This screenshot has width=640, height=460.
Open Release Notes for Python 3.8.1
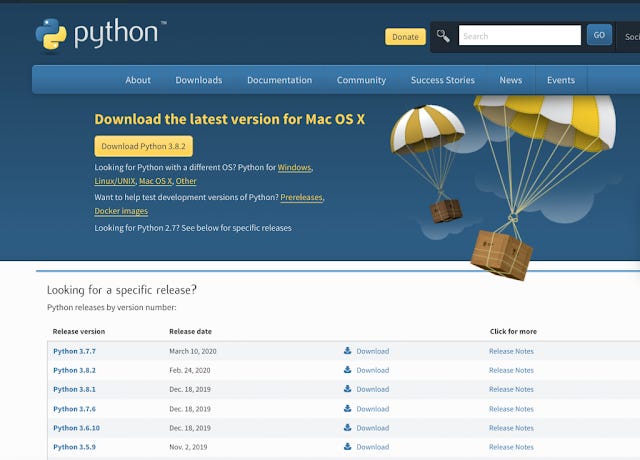[x=511, y=389]
